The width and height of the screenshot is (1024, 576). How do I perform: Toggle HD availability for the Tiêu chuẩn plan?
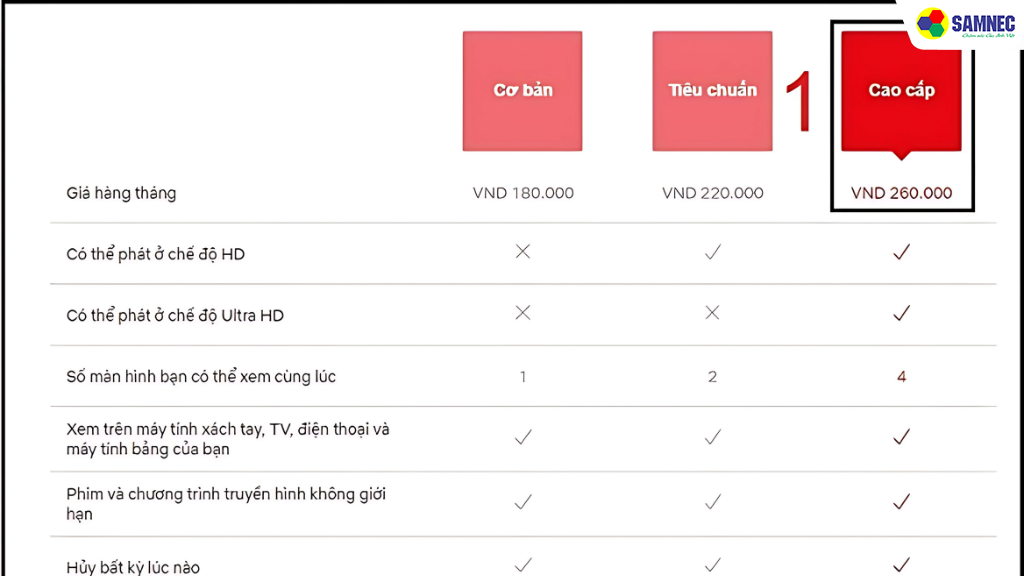tap(712, 253)
